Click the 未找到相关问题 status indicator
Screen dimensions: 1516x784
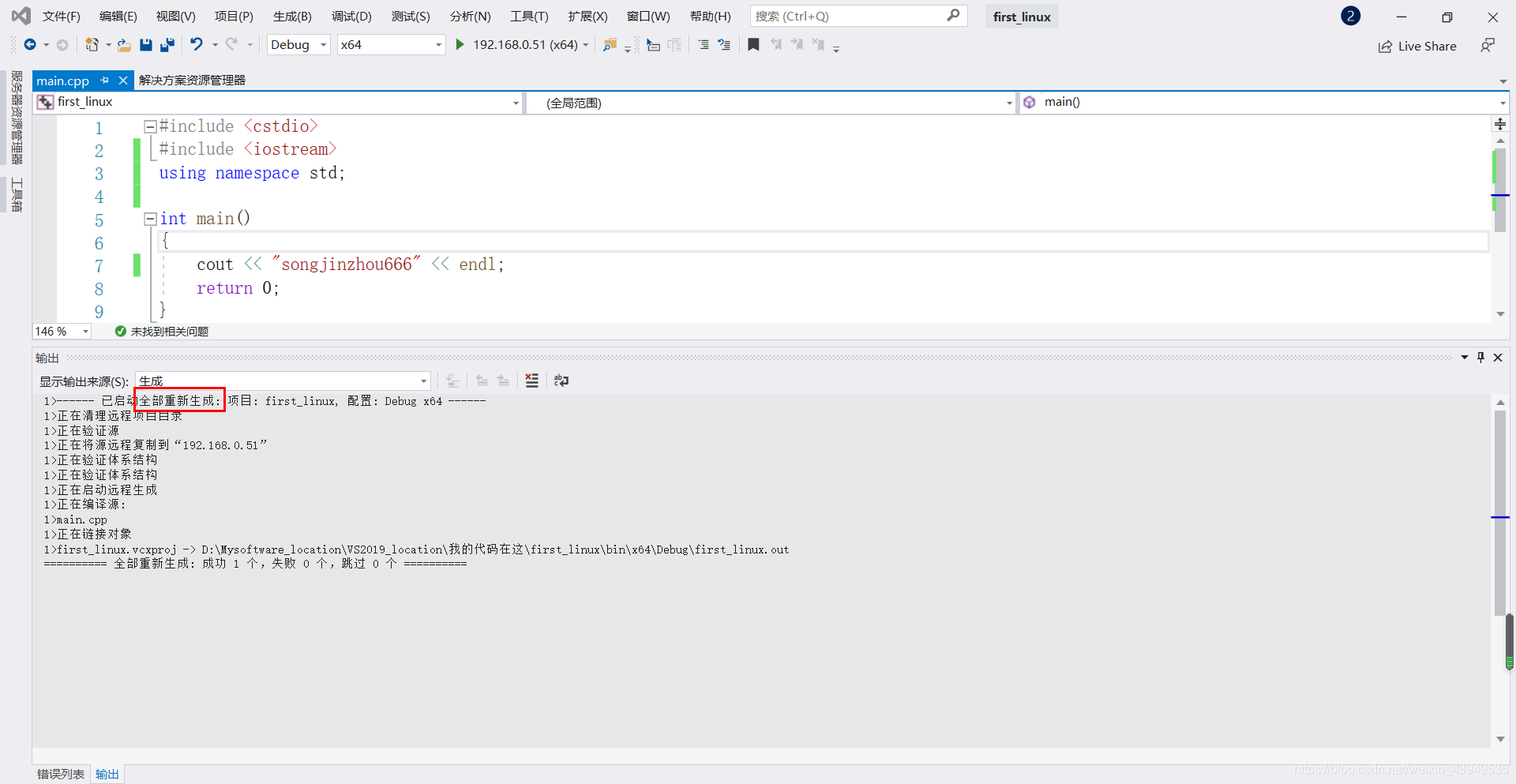click(x=162, y=332)
